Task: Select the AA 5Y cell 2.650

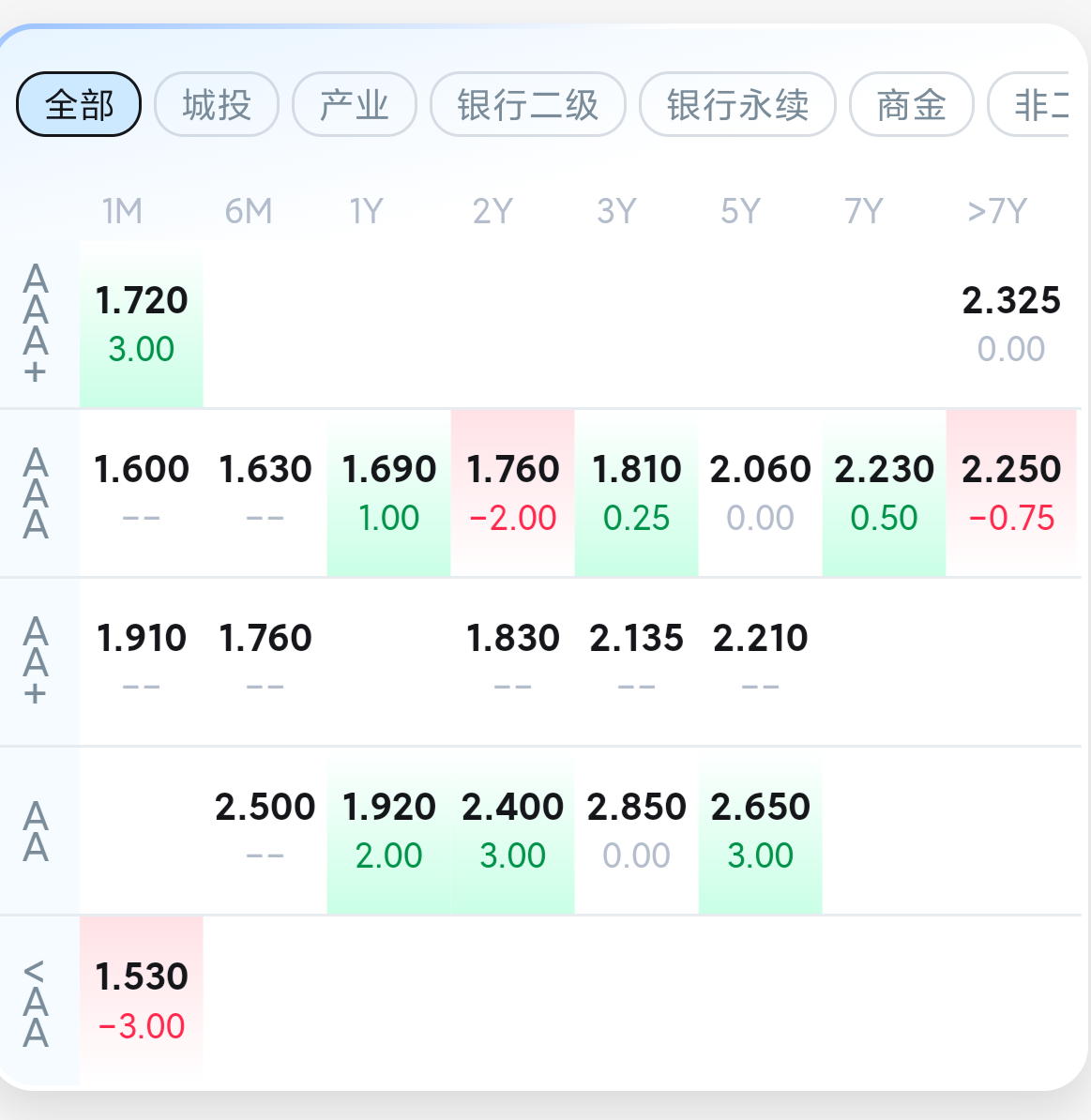Action: 760,830
